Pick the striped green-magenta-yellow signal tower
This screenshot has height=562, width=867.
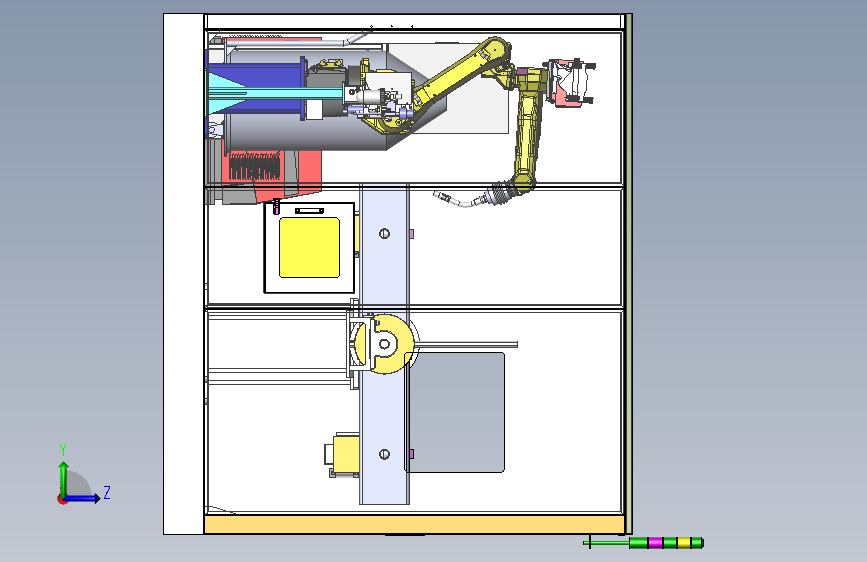666,543
